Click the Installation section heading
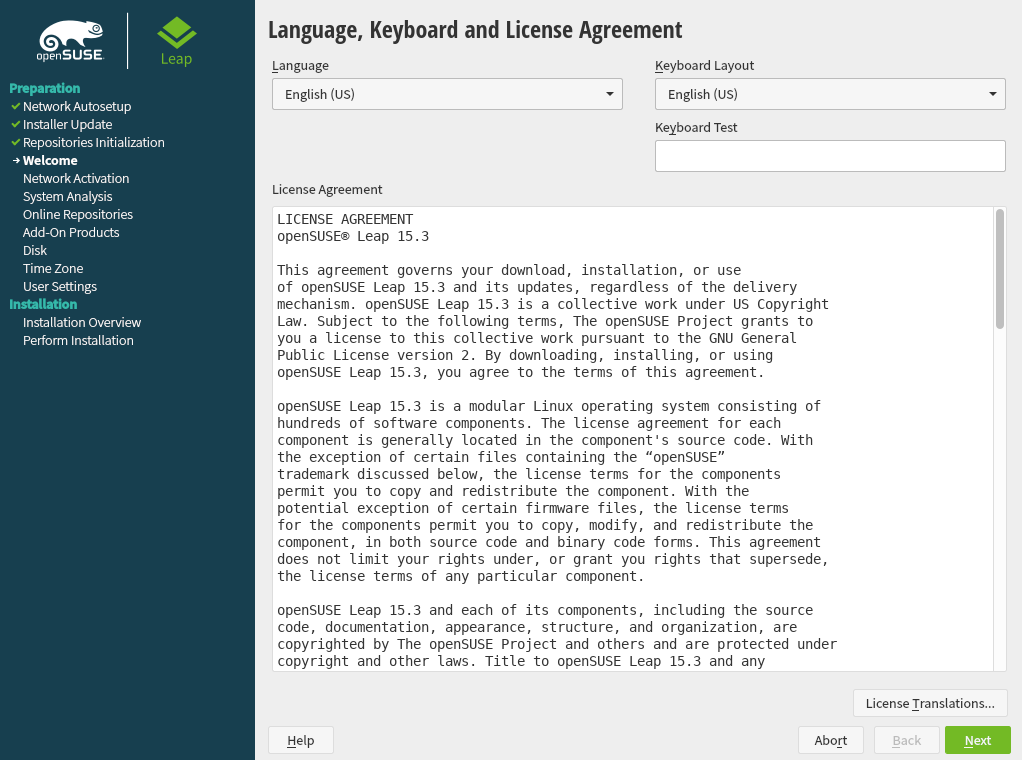The height and width of the screenshot is (760, 1022). pos(43,304)
